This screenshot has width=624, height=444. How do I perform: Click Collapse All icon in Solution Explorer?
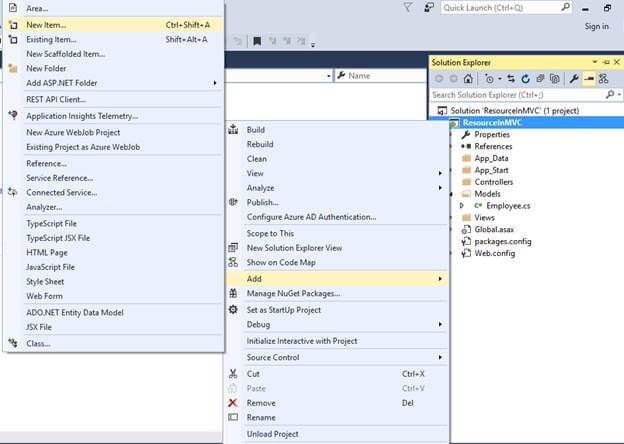point(540,79)
